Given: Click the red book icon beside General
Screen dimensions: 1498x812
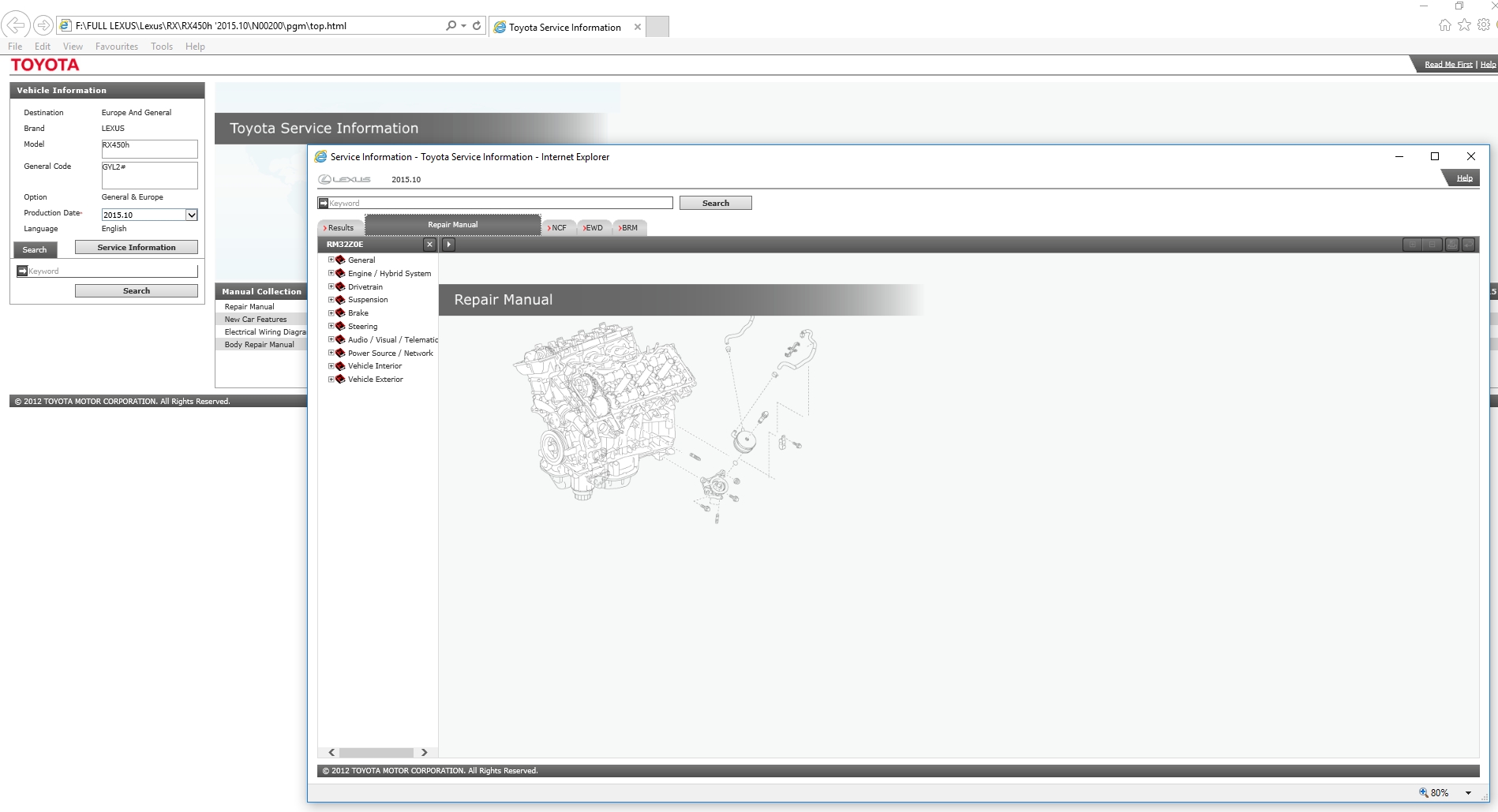Looking at the screenshot, I should tap(340, 260).
